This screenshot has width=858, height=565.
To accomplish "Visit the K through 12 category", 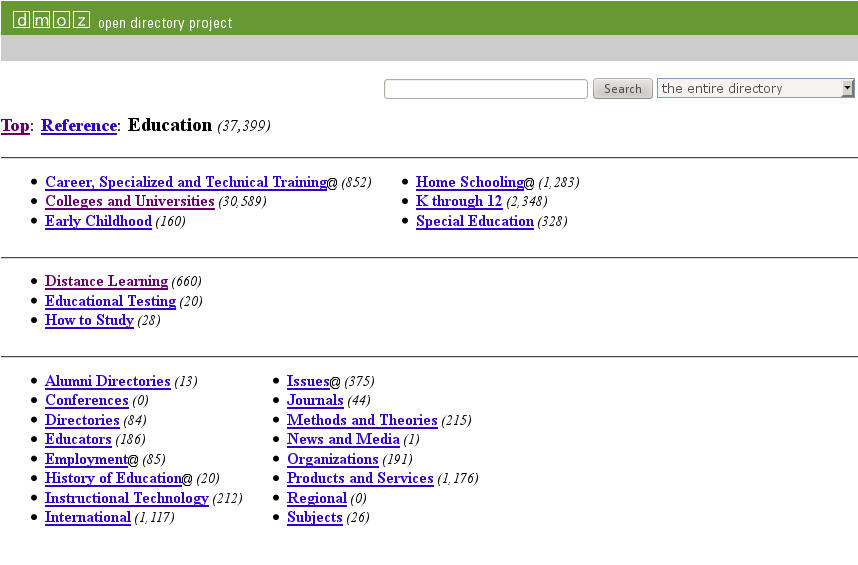I will tap(459, 202).
